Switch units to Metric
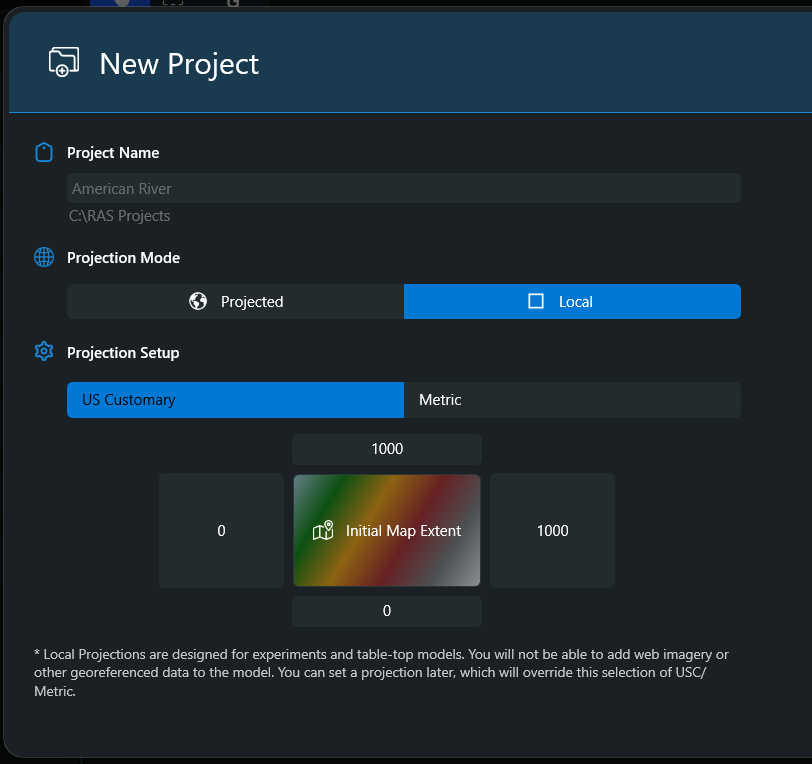 [572, 400]
